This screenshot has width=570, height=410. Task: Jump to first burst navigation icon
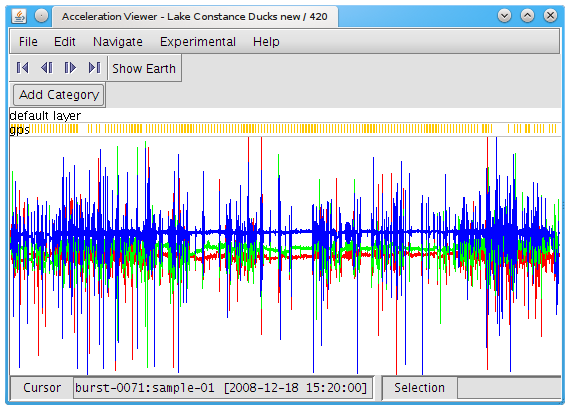(23, 68)
